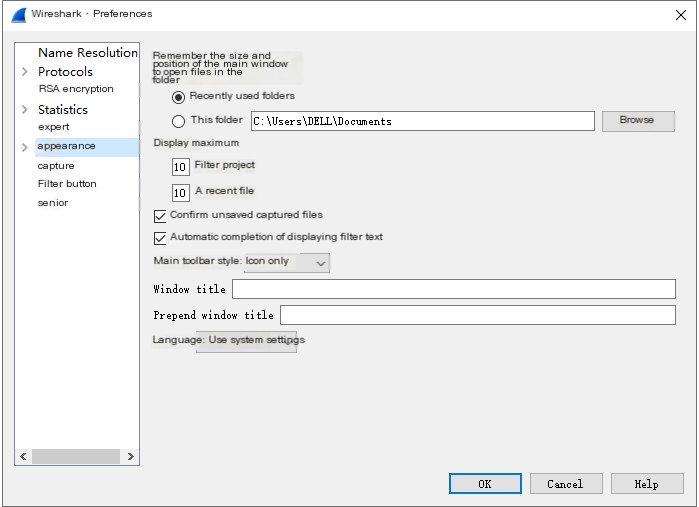Click the recent file count field
699x507 pixels.
point(181,193)
